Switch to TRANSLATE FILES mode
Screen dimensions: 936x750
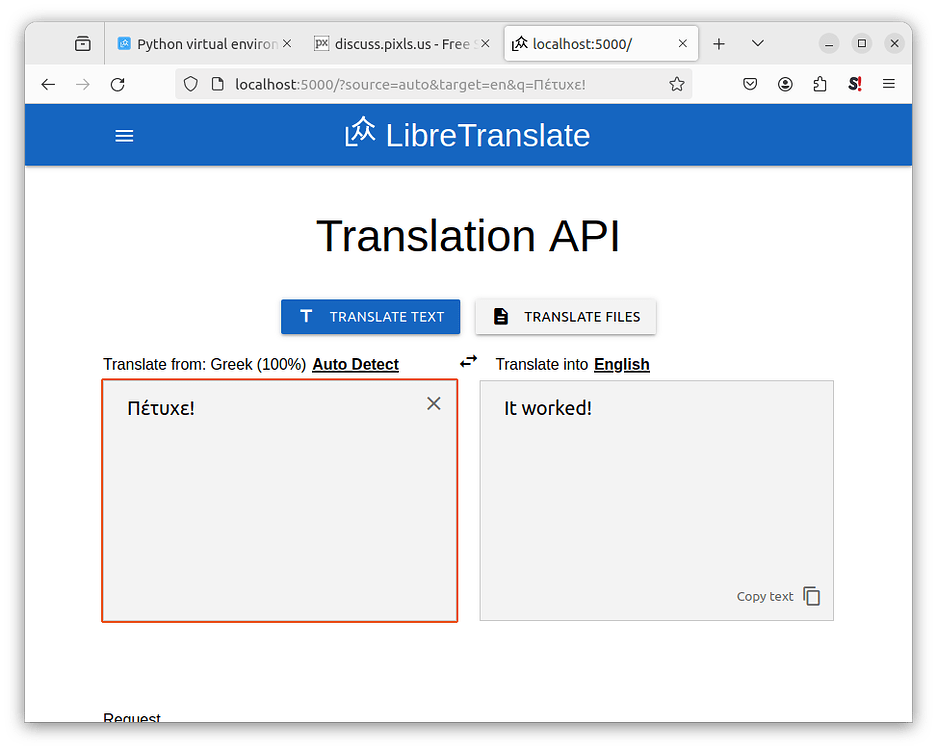pos(565,316)
